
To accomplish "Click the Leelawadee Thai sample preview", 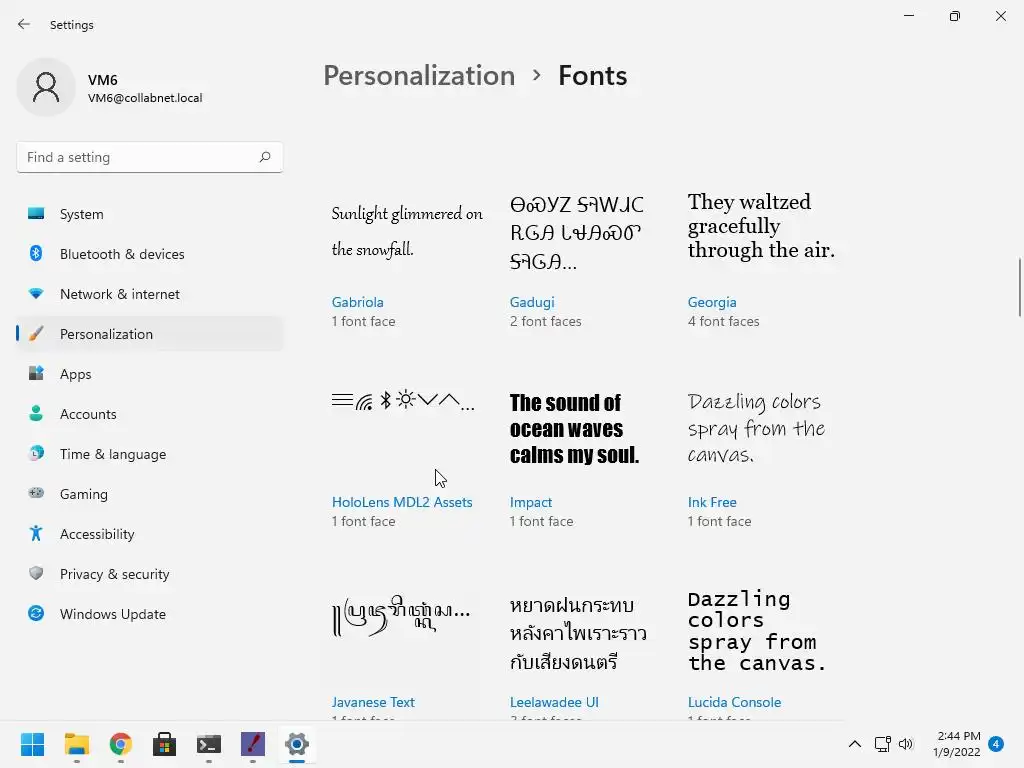I will pyautogui.click(x=578, y=633).
